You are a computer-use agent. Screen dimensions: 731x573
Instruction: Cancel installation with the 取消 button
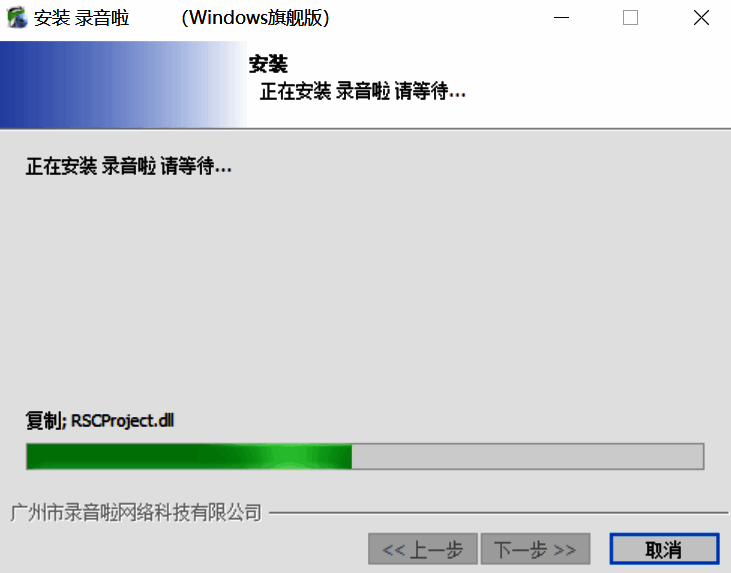coord(664,549)
